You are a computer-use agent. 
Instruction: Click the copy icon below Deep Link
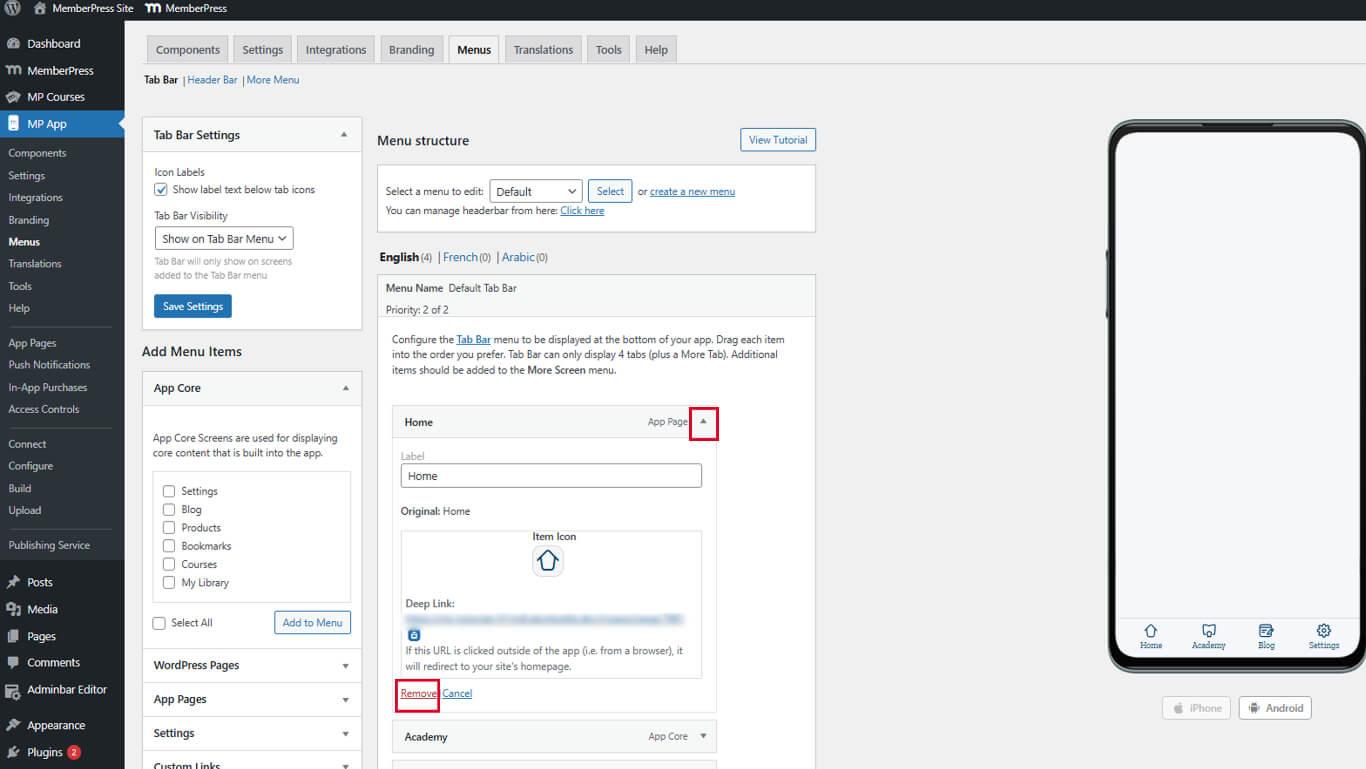(x=414, y=635)
